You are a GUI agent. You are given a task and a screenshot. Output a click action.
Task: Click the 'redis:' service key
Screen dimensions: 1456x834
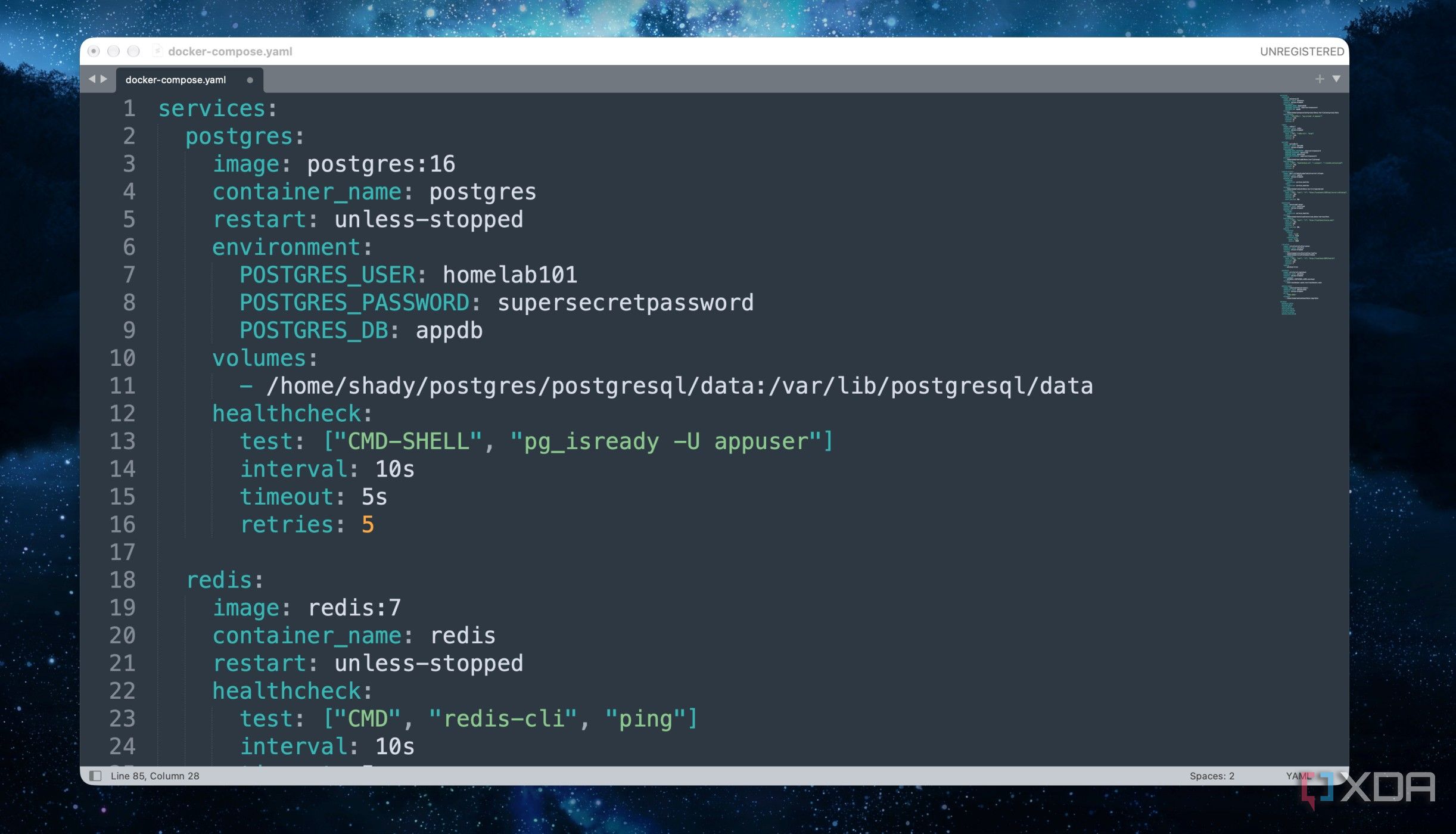225,580
